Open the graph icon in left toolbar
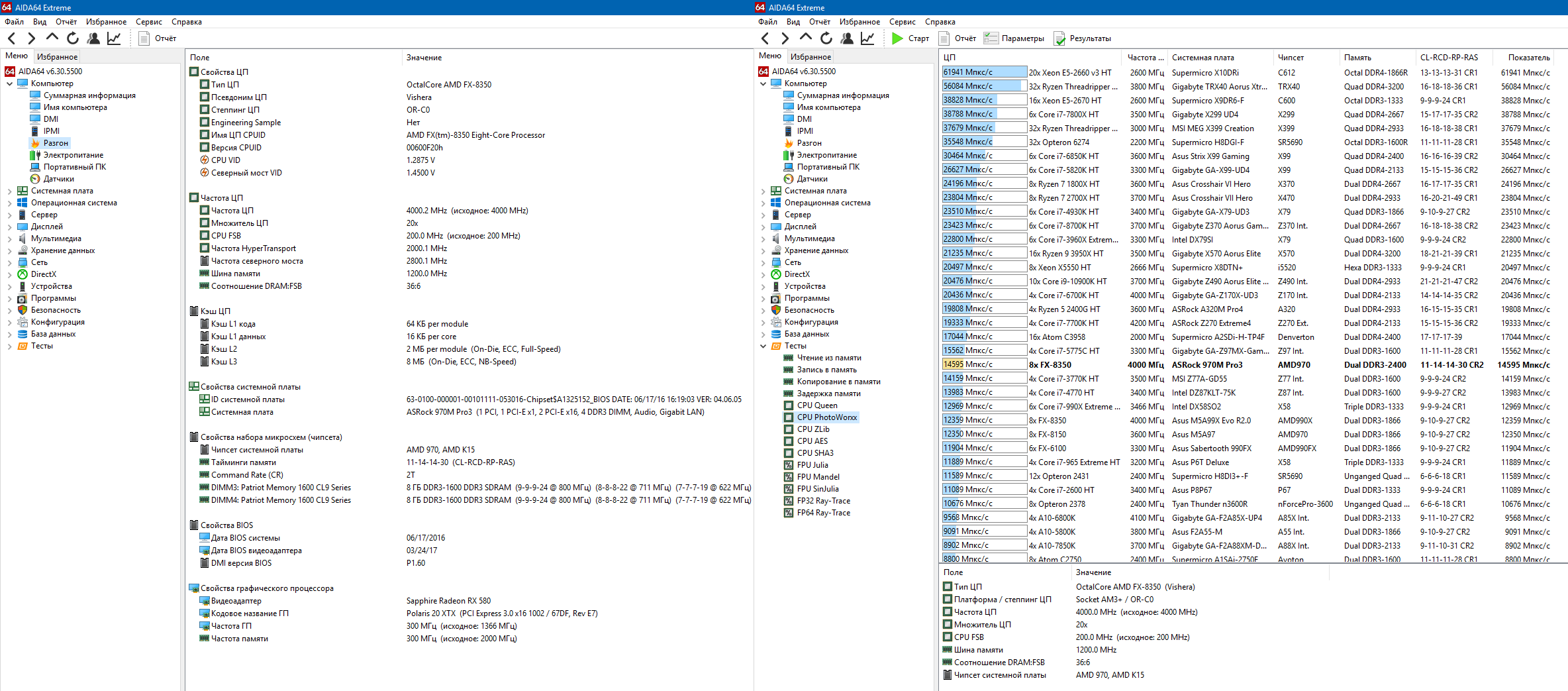 tap(114, 38)
